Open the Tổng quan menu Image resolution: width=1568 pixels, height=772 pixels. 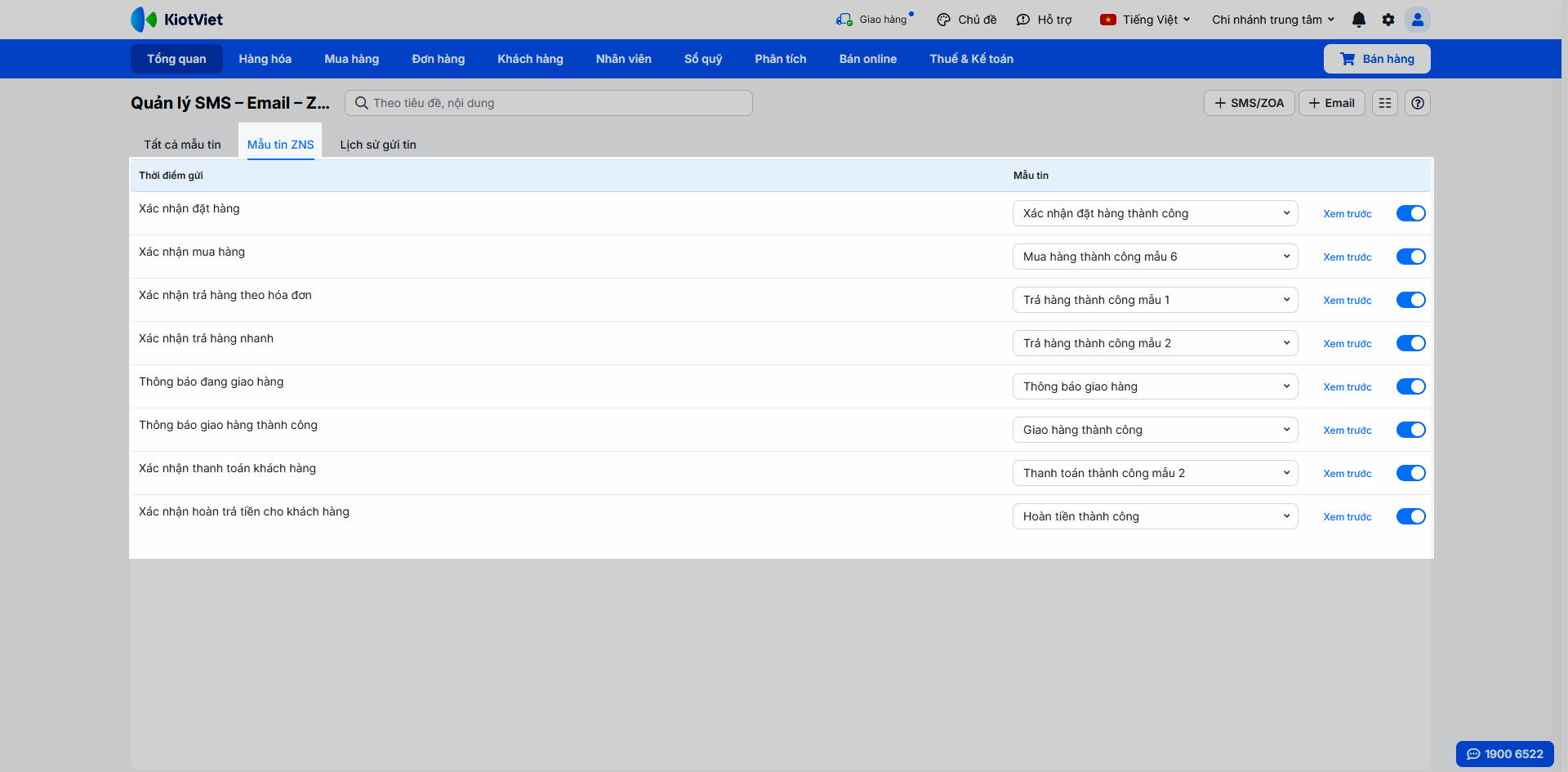tap(176, 59)
